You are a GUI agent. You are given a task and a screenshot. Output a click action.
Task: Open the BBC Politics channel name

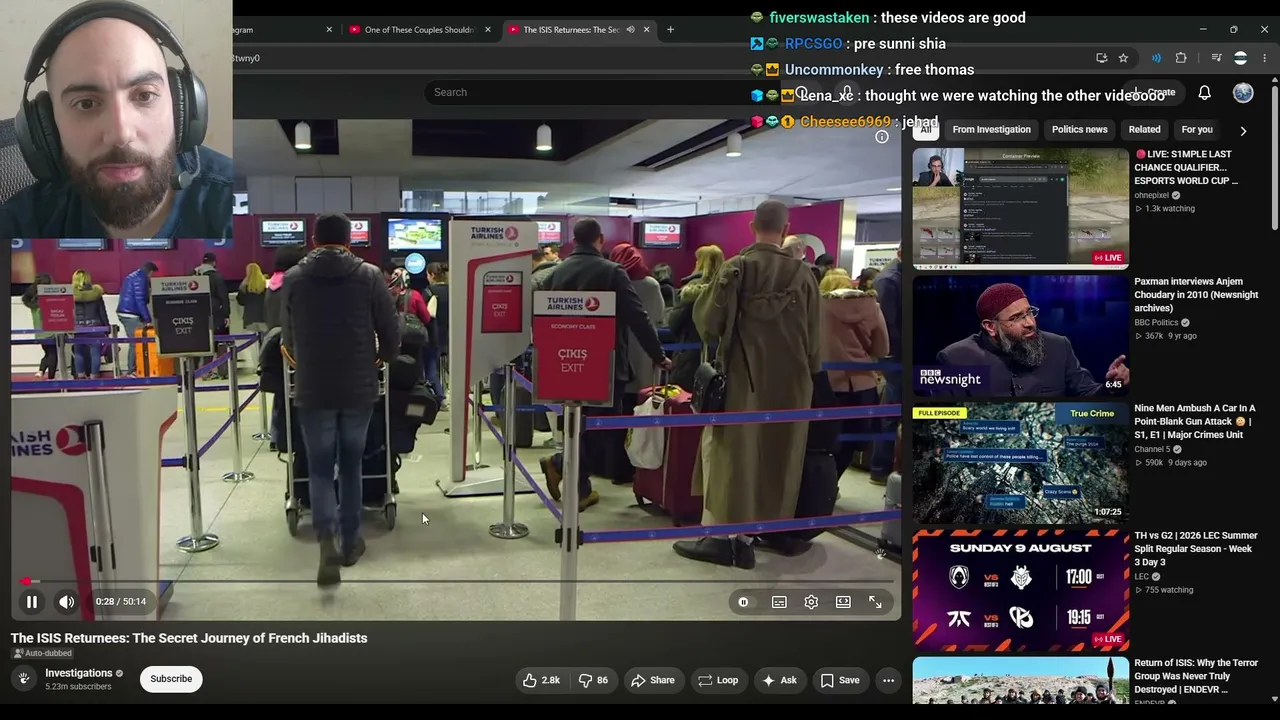click(1156, 323)
